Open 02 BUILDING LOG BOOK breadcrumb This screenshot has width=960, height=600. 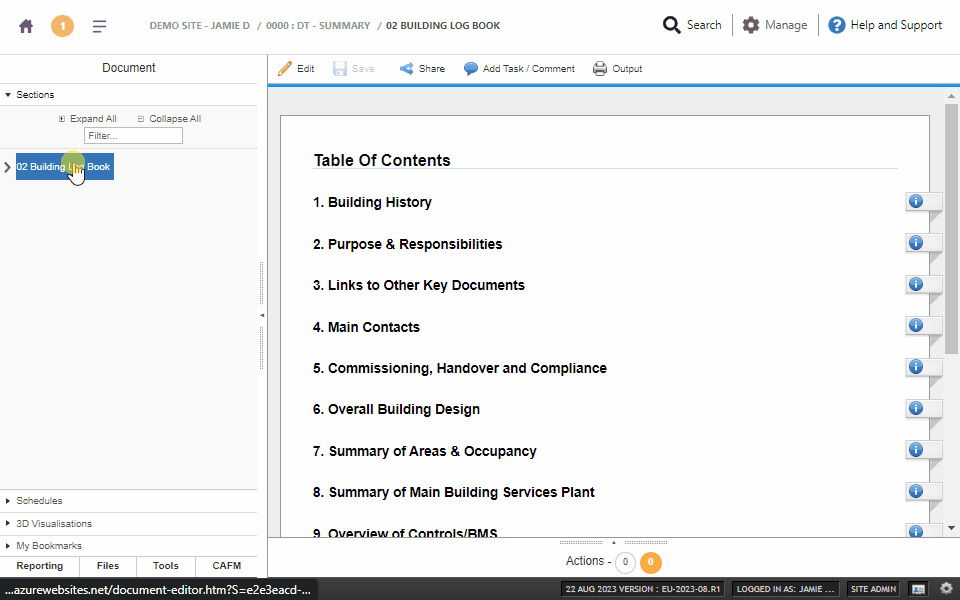443,26
